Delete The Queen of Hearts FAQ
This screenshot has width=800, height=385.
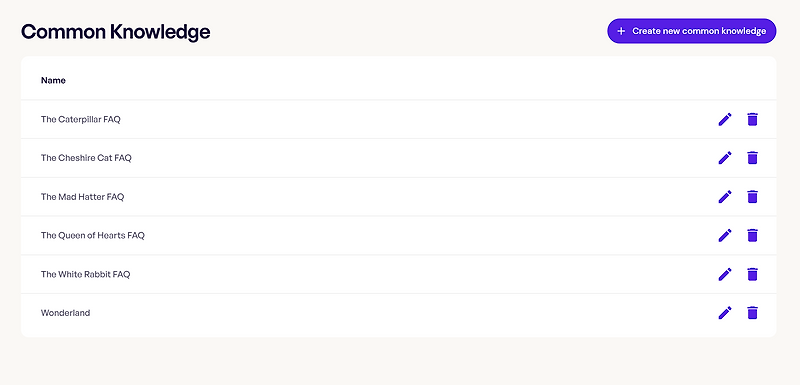[x=752, y=236]
